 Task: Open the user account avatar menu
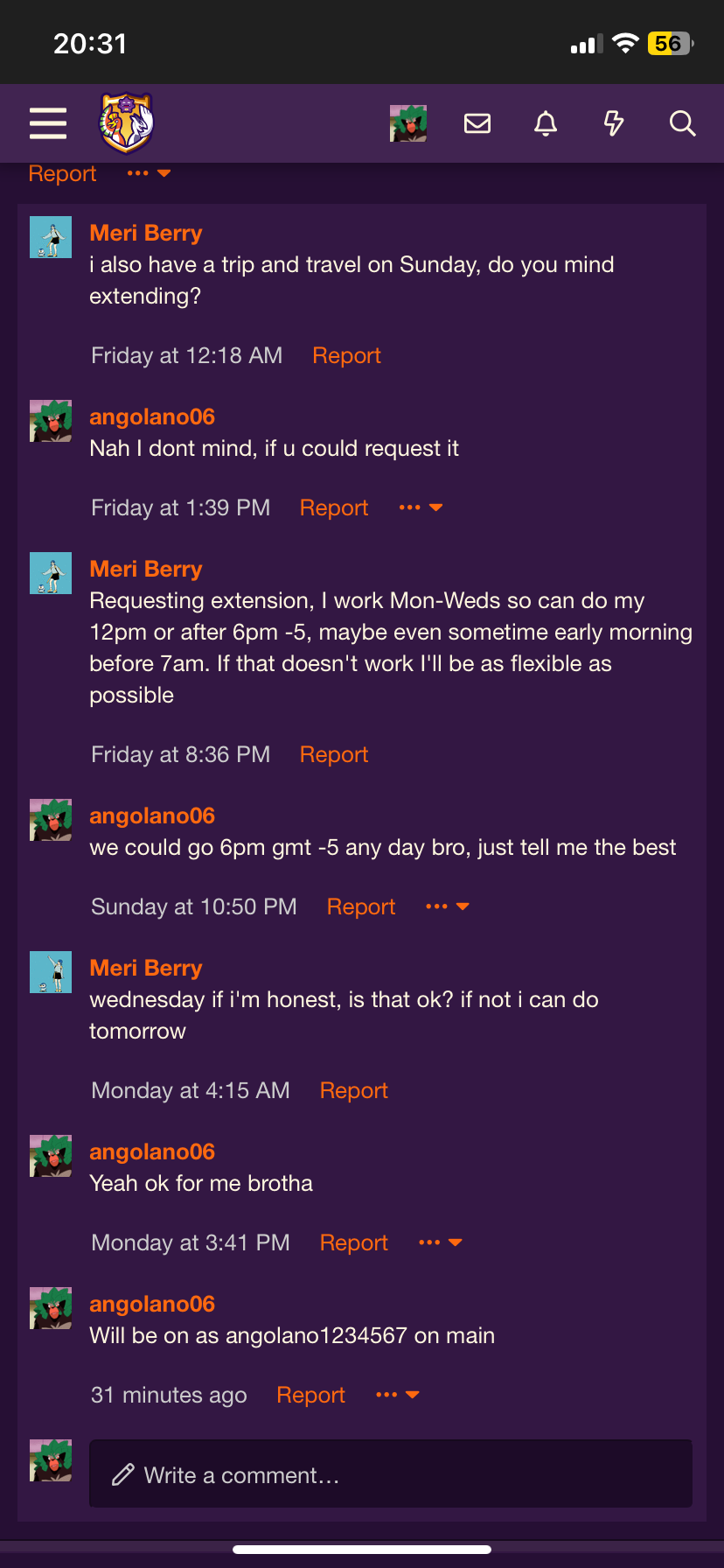coord(408,123)
